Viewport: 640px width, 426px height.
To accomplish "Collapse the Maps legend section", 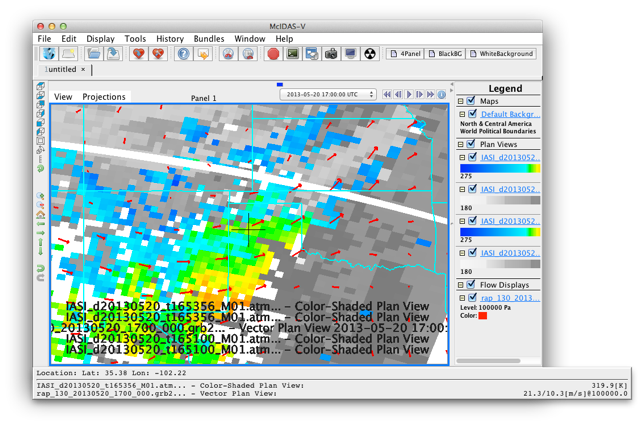I will [x=460, y=101].
